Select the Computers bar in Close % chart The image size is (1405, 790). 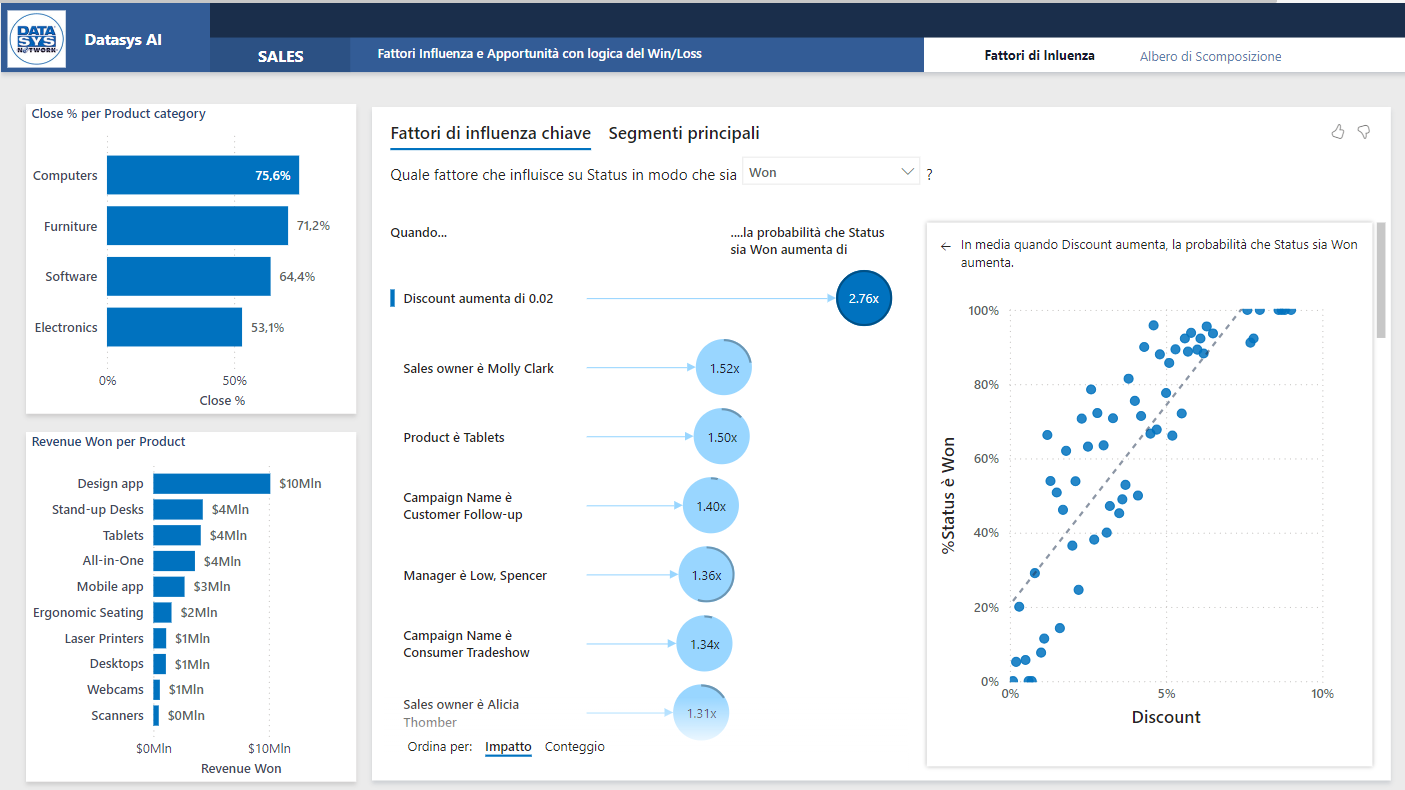tap(202, 175)
